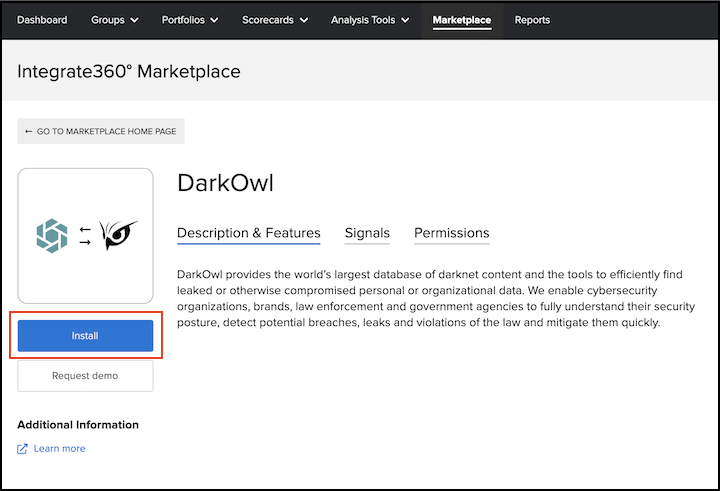Click the teal hexagon SecurityScorecard logo
The width and height of the screenshot is (720, 491).
(52, 236)
